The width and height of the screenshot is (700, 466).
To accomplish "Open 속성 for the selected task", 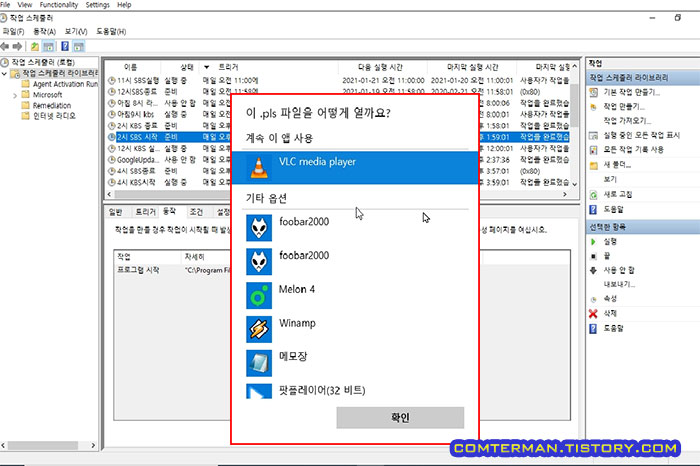I will pyautogui.click(x=609, y=299).
